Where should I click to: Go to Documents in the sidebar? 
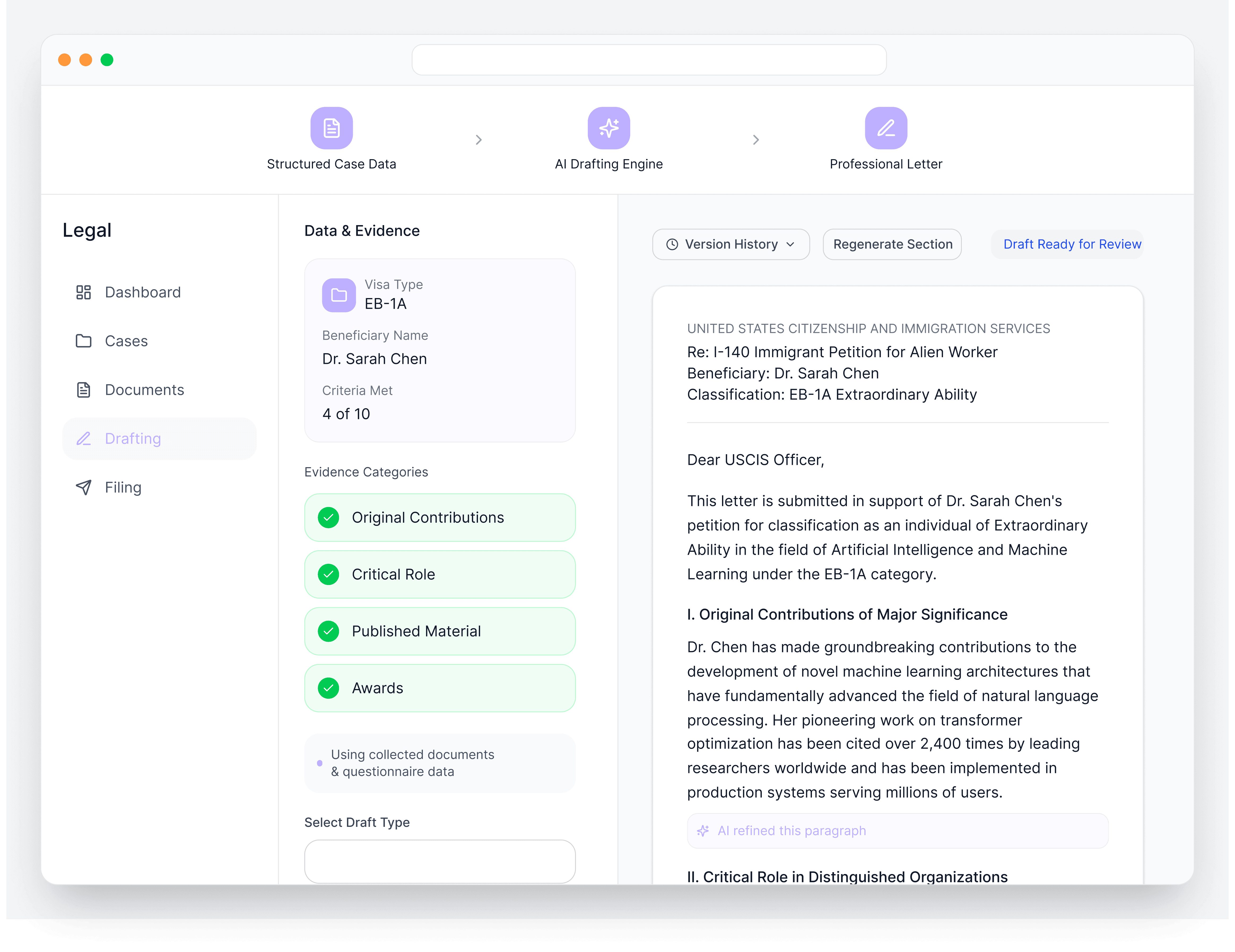(x=144, y=390)
